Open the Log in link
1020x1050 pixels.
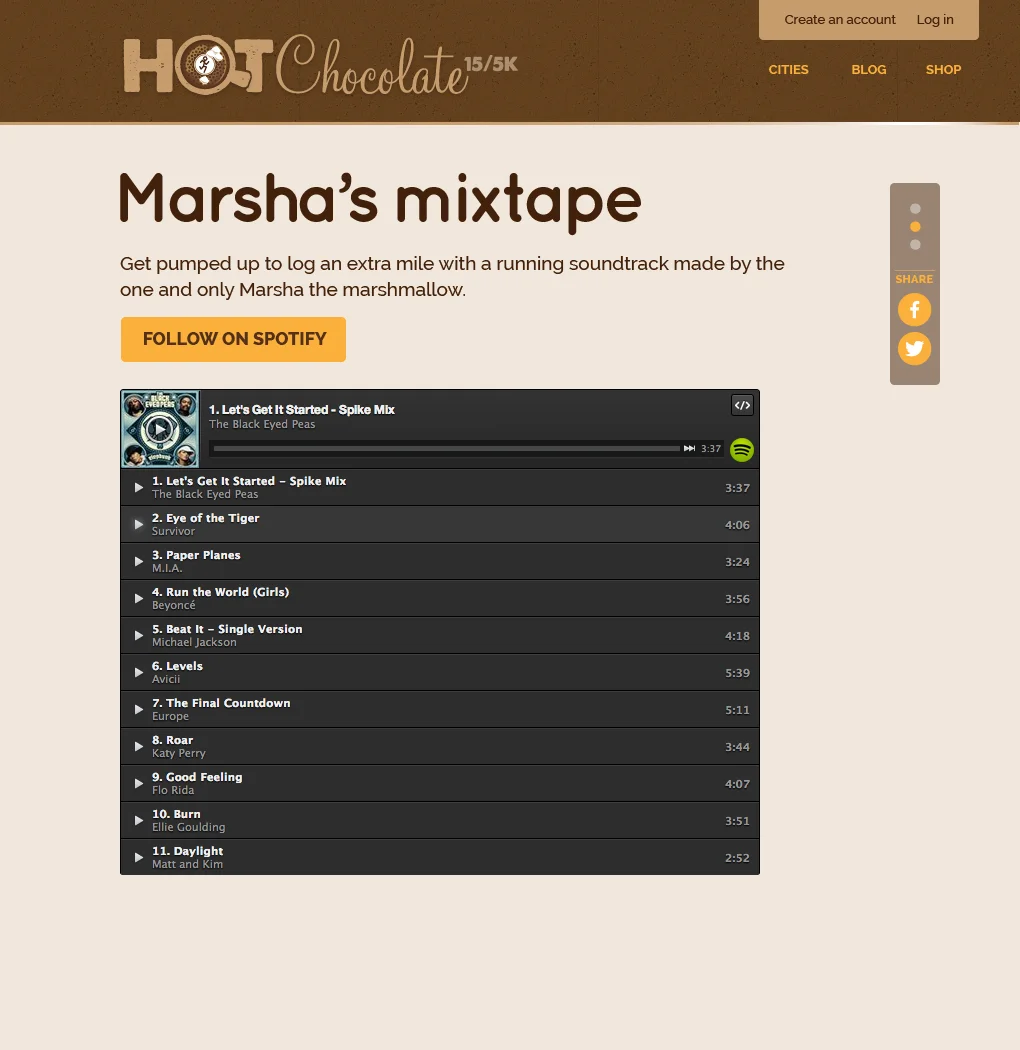click(x=935, y=19)
